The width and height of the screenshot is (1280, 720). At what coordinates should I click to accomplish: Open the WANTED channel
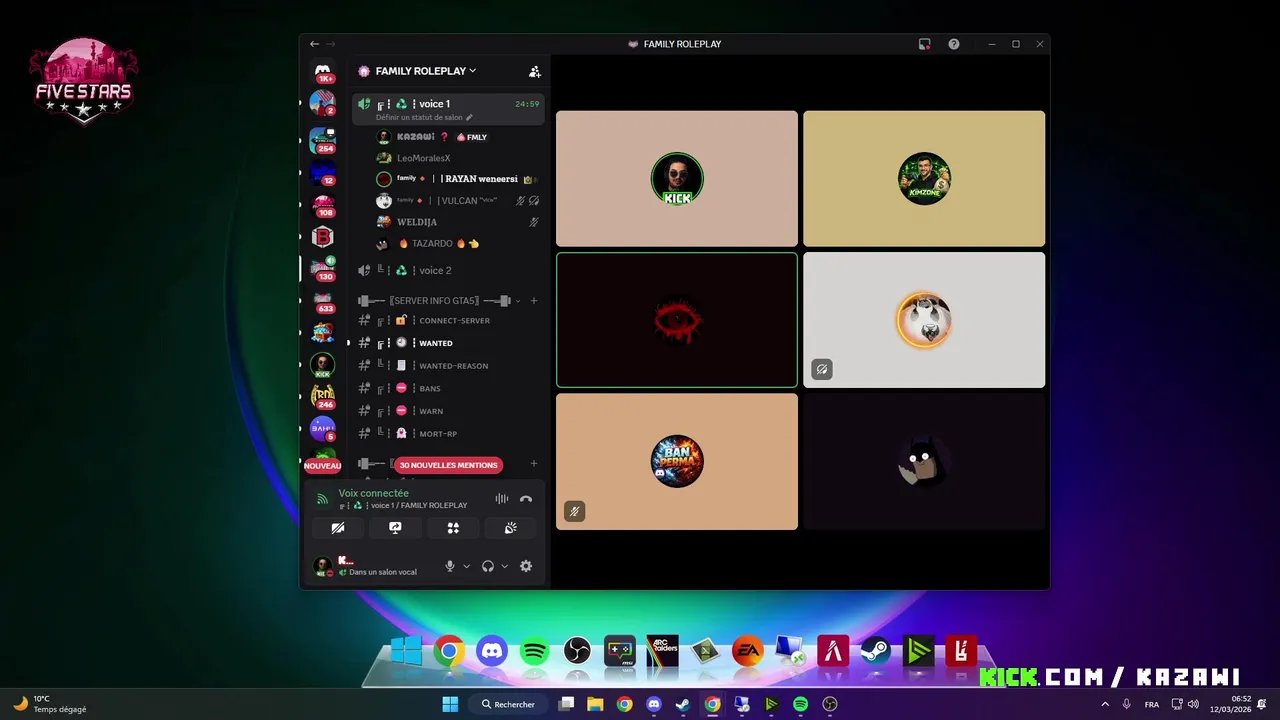coord(448,343)
